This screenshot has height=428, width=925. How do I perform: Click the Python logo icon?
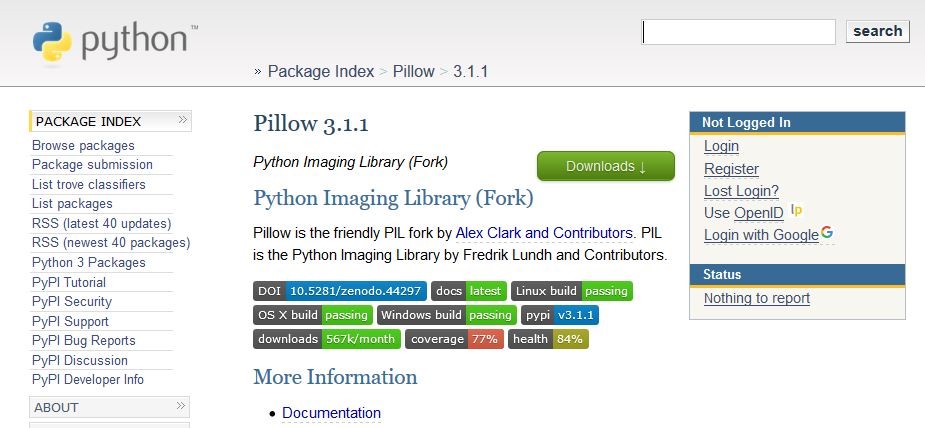[x=52, y=42]
